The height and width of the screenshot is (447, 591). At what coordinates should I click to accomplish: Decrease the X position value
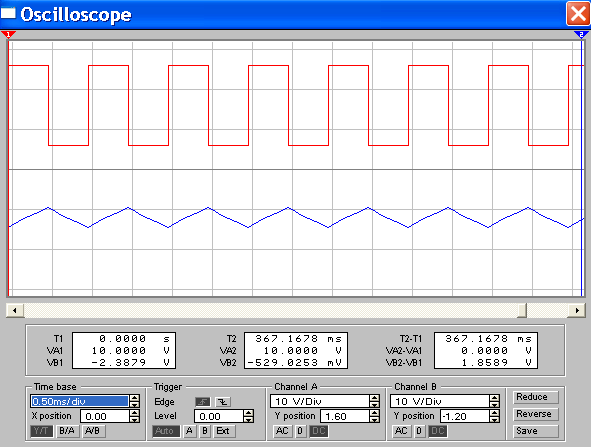(135, 419)
